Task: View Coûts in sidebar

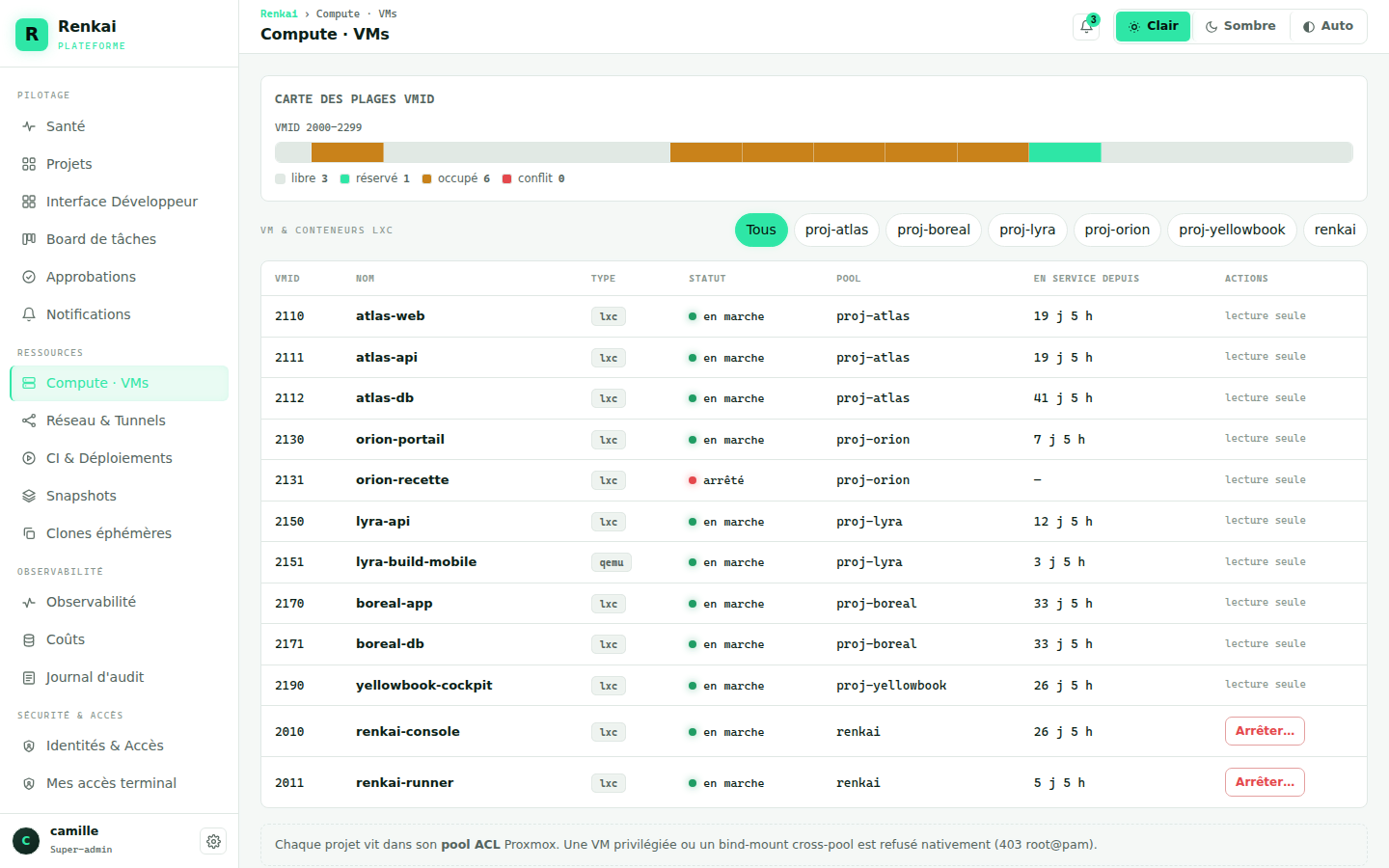Action: pos(120,639)
